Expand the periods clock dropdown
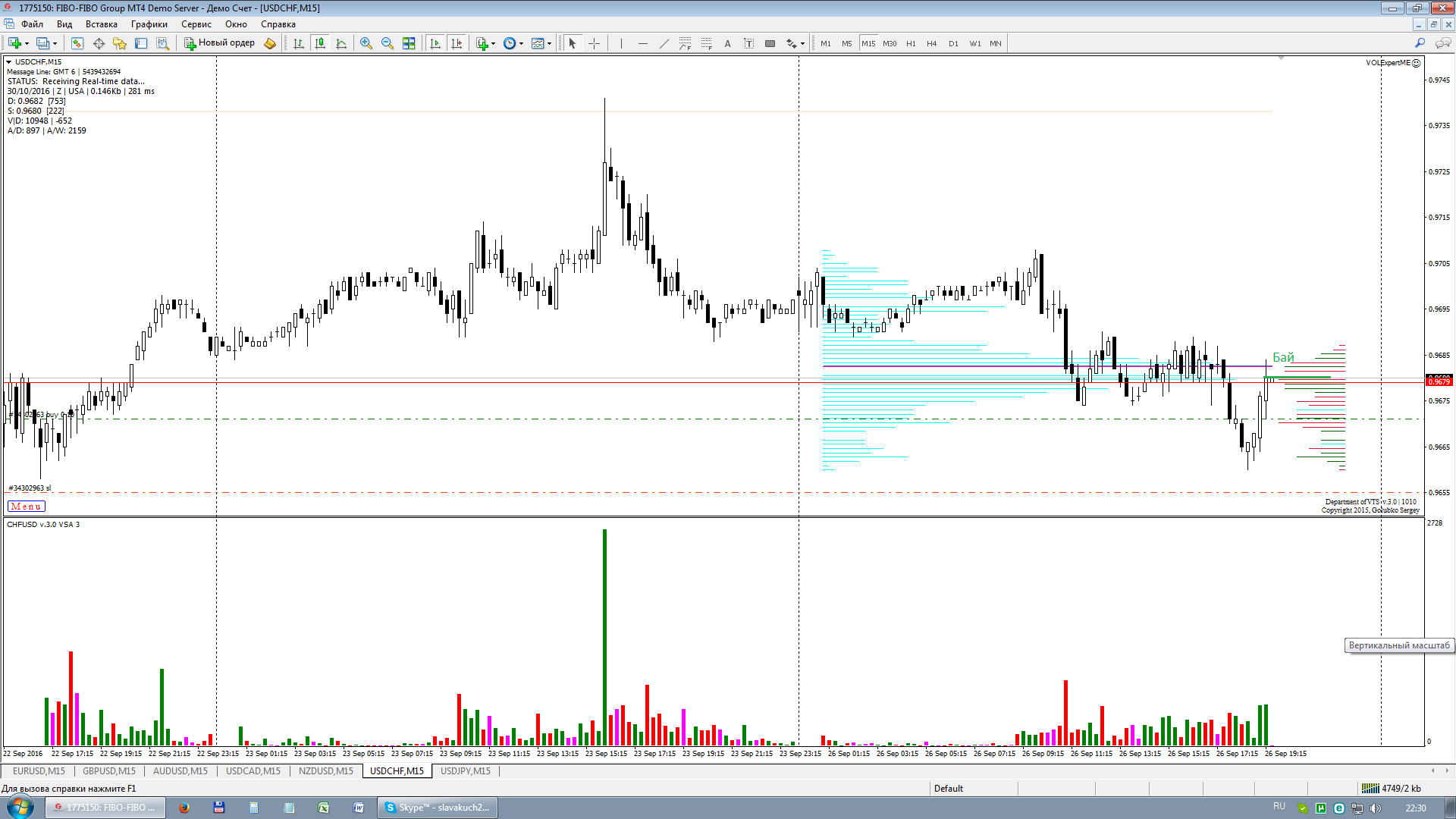This screenshot has width=1456, height=819. point(521,43)
